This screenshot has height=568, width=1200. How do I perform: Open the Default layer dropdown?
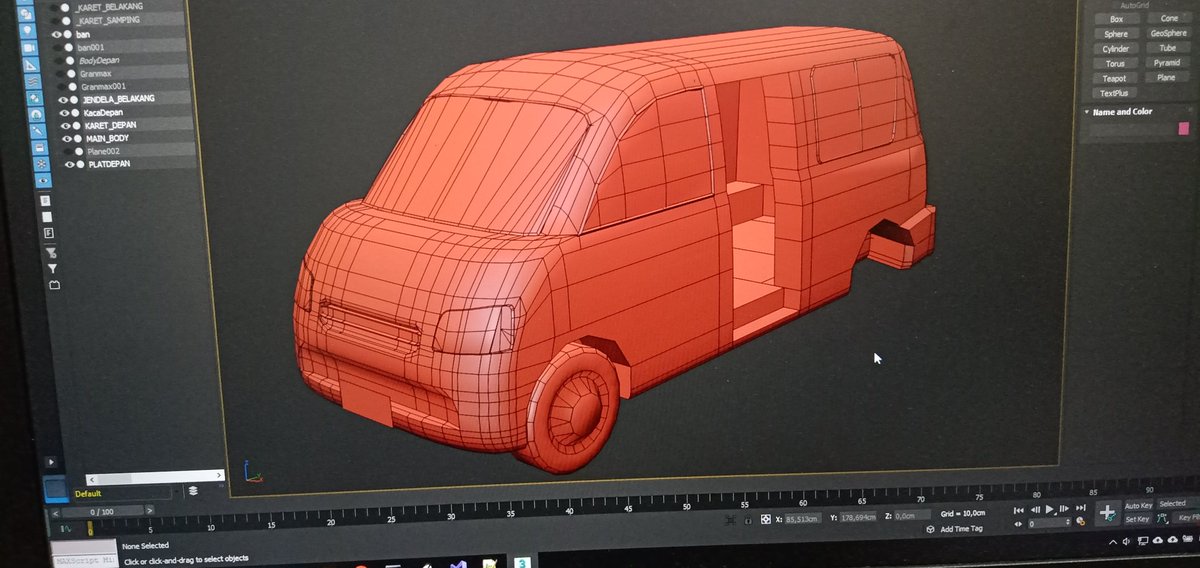point(177,491)
